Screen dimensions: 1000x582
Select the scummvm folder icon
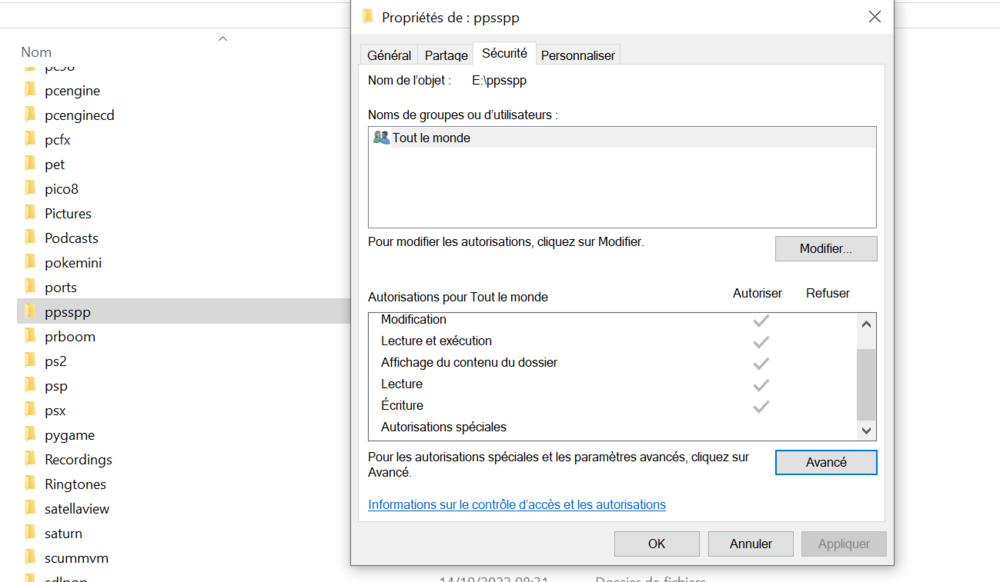pos(29,558)
